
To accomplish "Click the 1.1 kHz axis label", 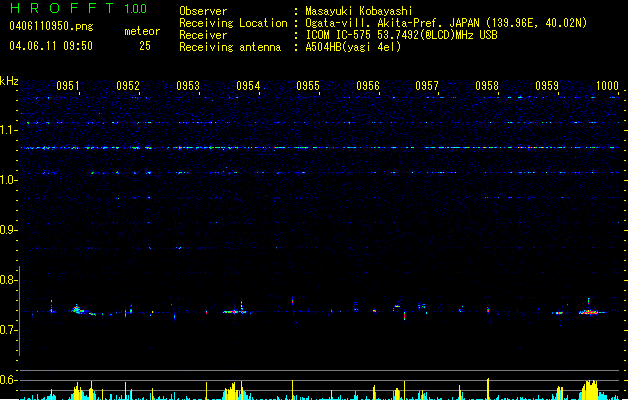I will coord(8,130).
